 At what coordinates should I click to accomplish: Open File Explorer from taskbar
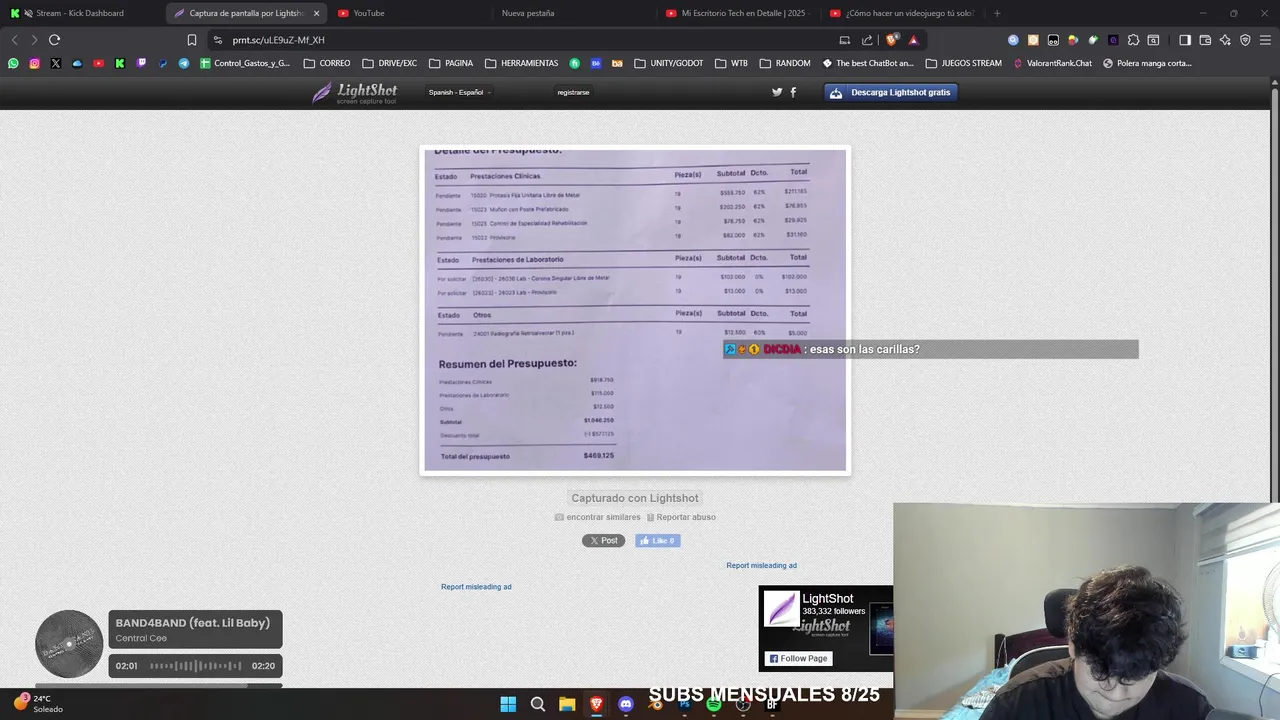pyautogui.click(x=567, y=704)
